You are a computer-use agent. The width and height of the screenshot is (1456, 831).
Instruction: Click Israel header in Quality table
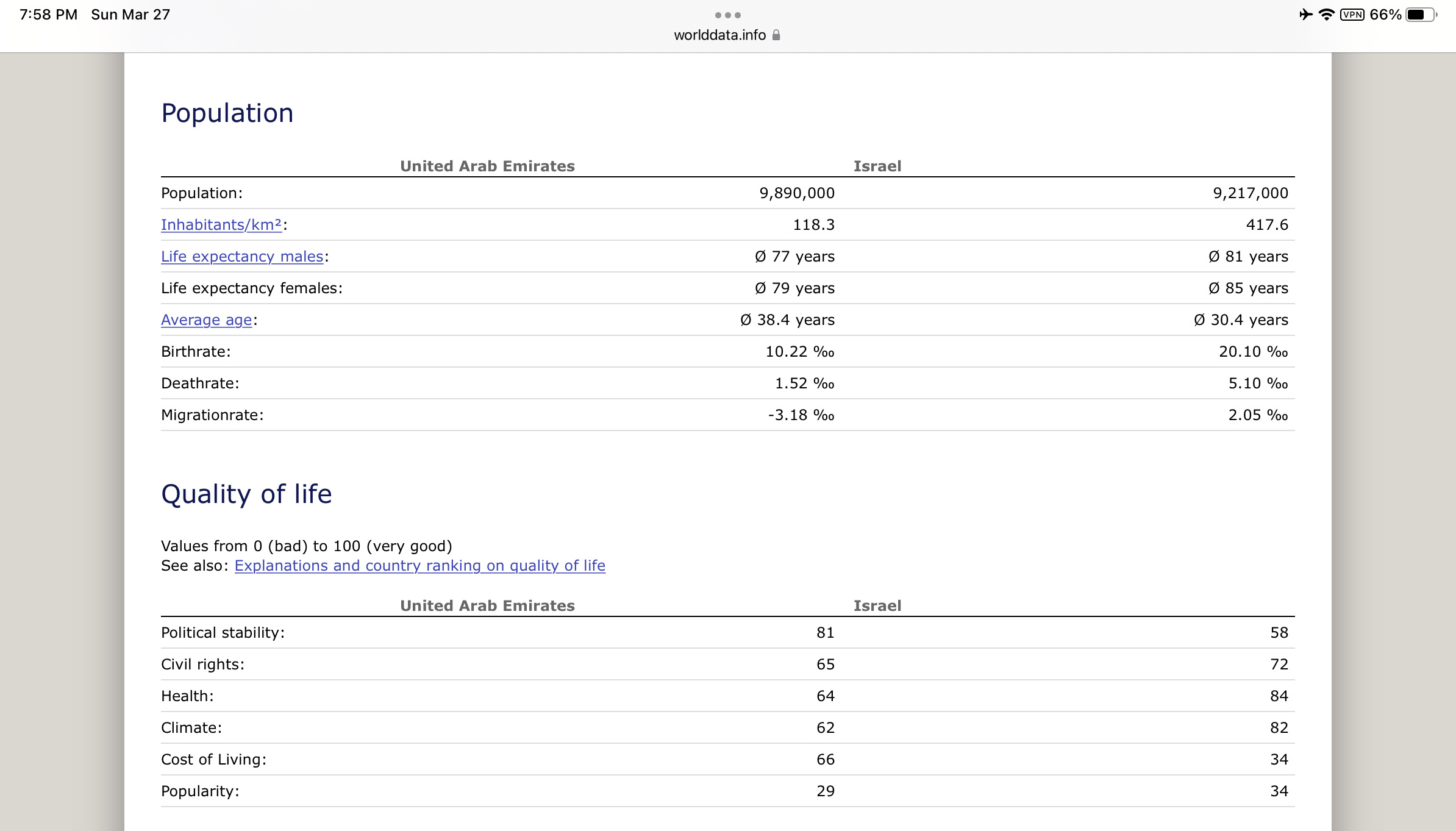pyautogui.click(x=877, y=606)
